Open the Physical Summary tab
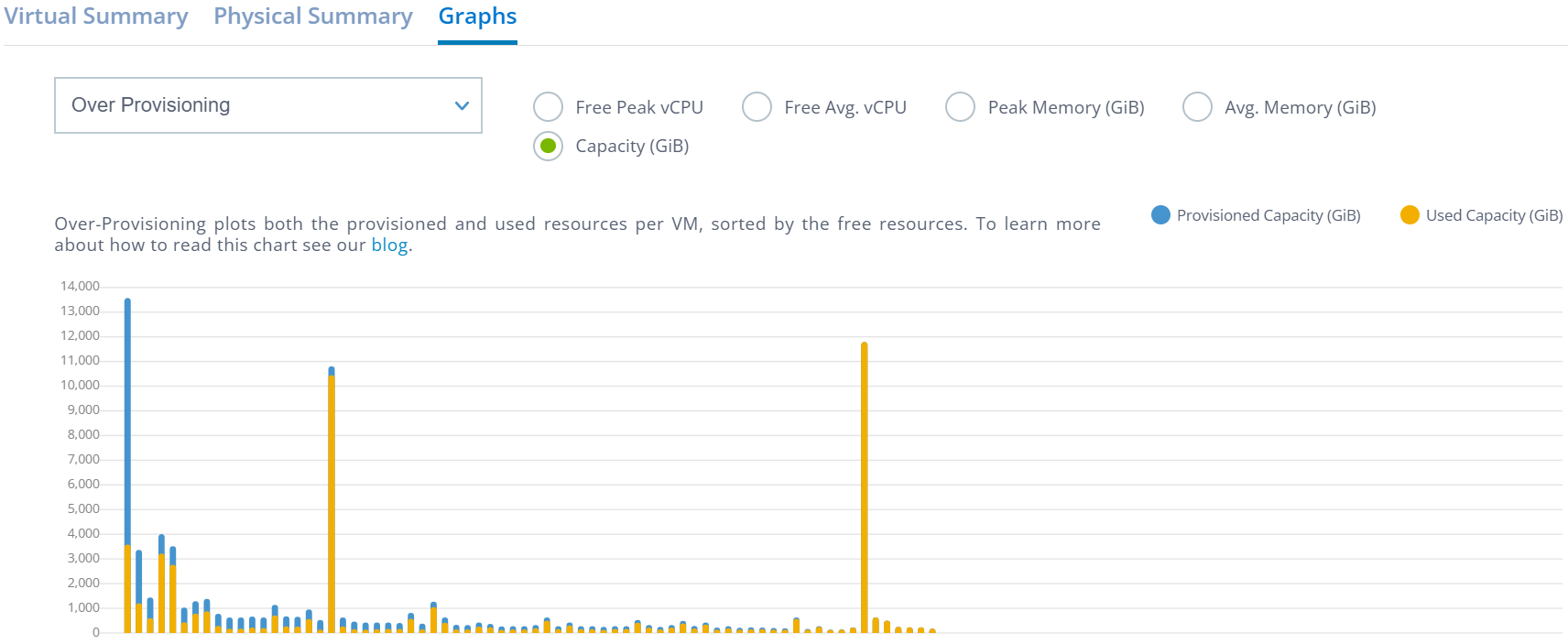 [312, 16]
